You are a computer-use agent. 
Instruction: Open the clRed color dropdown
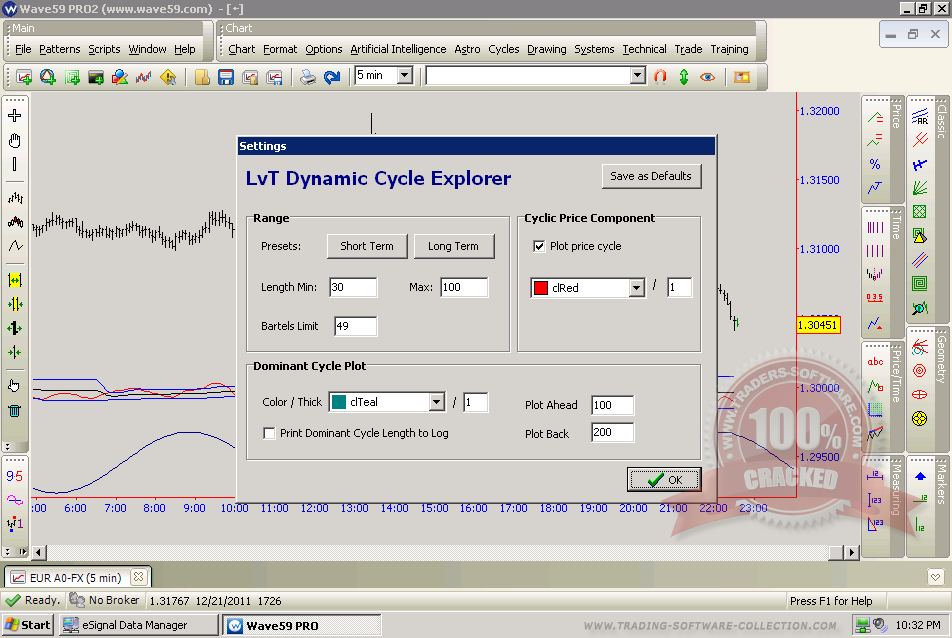[x=636, y=288]
